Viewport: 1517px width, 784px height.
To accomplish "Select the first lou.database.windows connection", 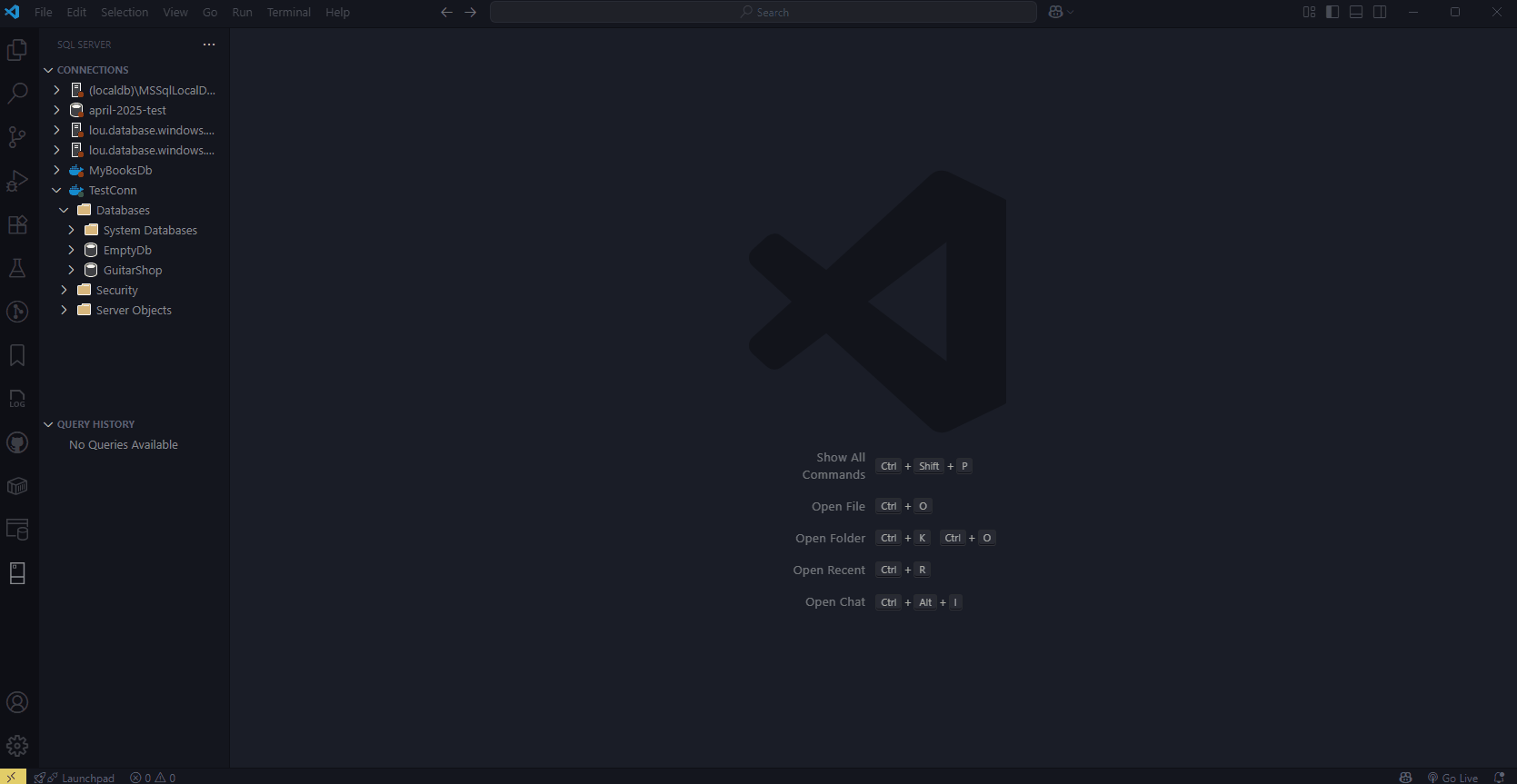I will tap(152, 130).
